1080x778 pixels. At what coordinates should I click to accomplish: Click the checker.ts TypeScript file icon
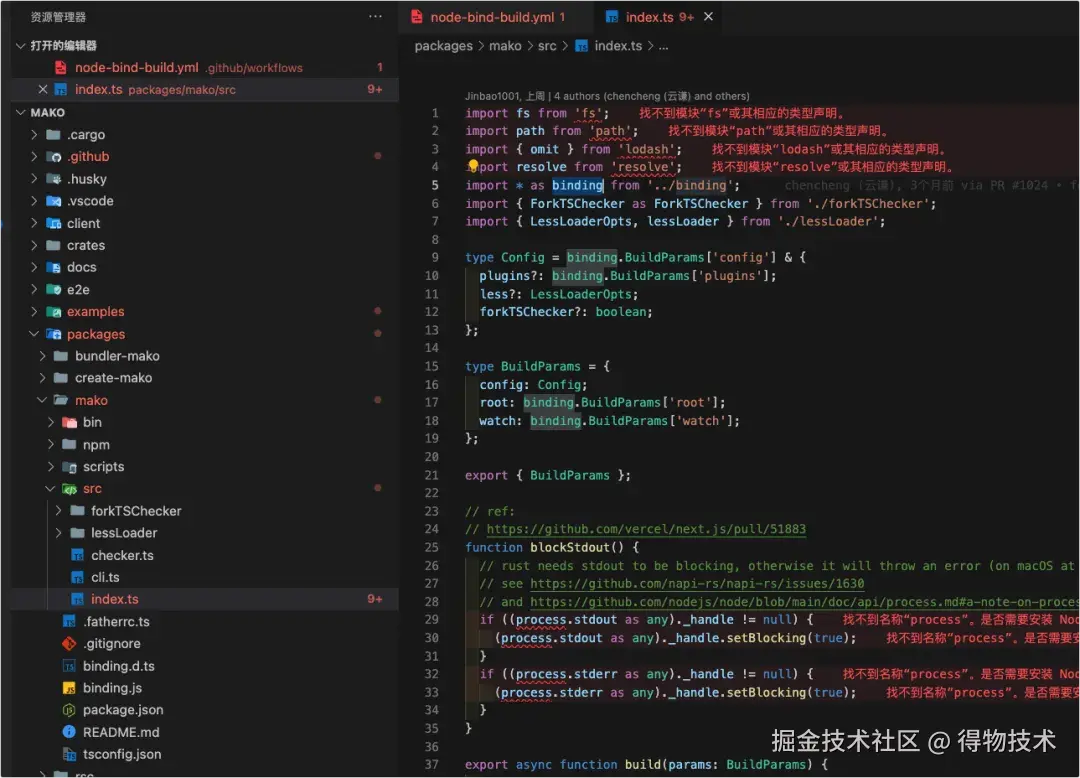click(77, 555)
